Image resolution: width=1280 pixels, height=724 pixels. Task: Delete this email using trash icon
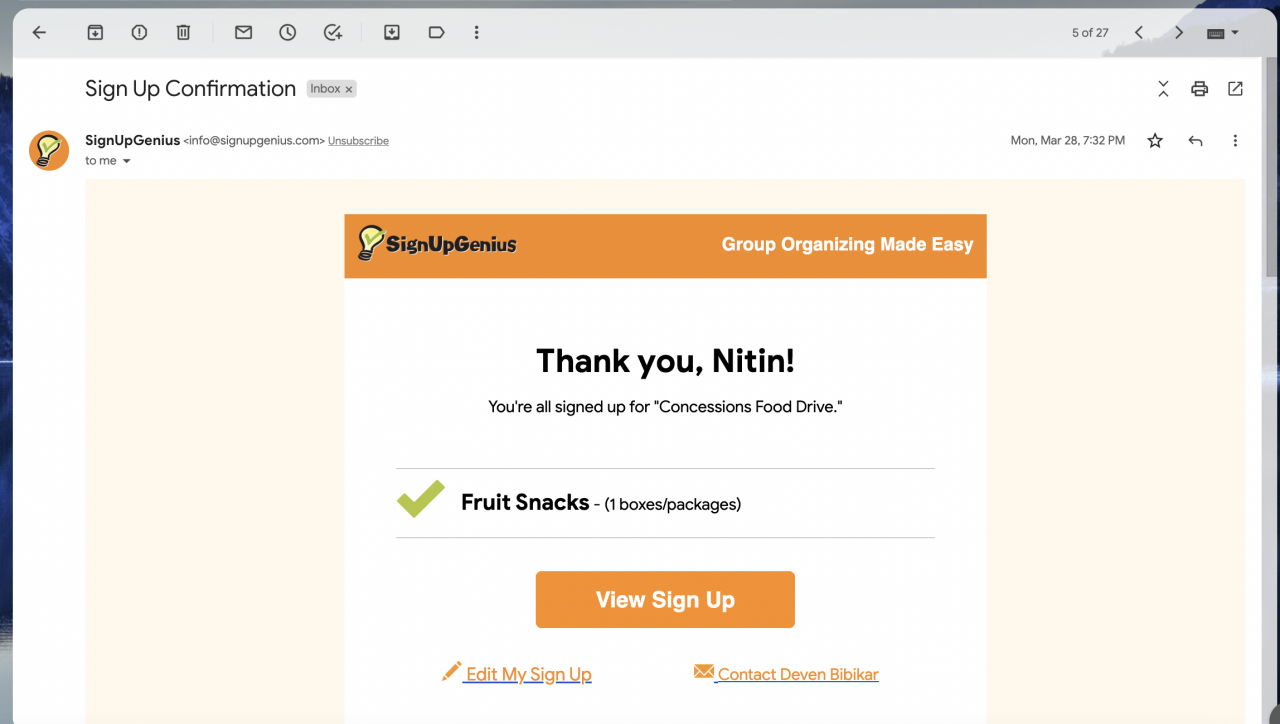pos(183,33)
